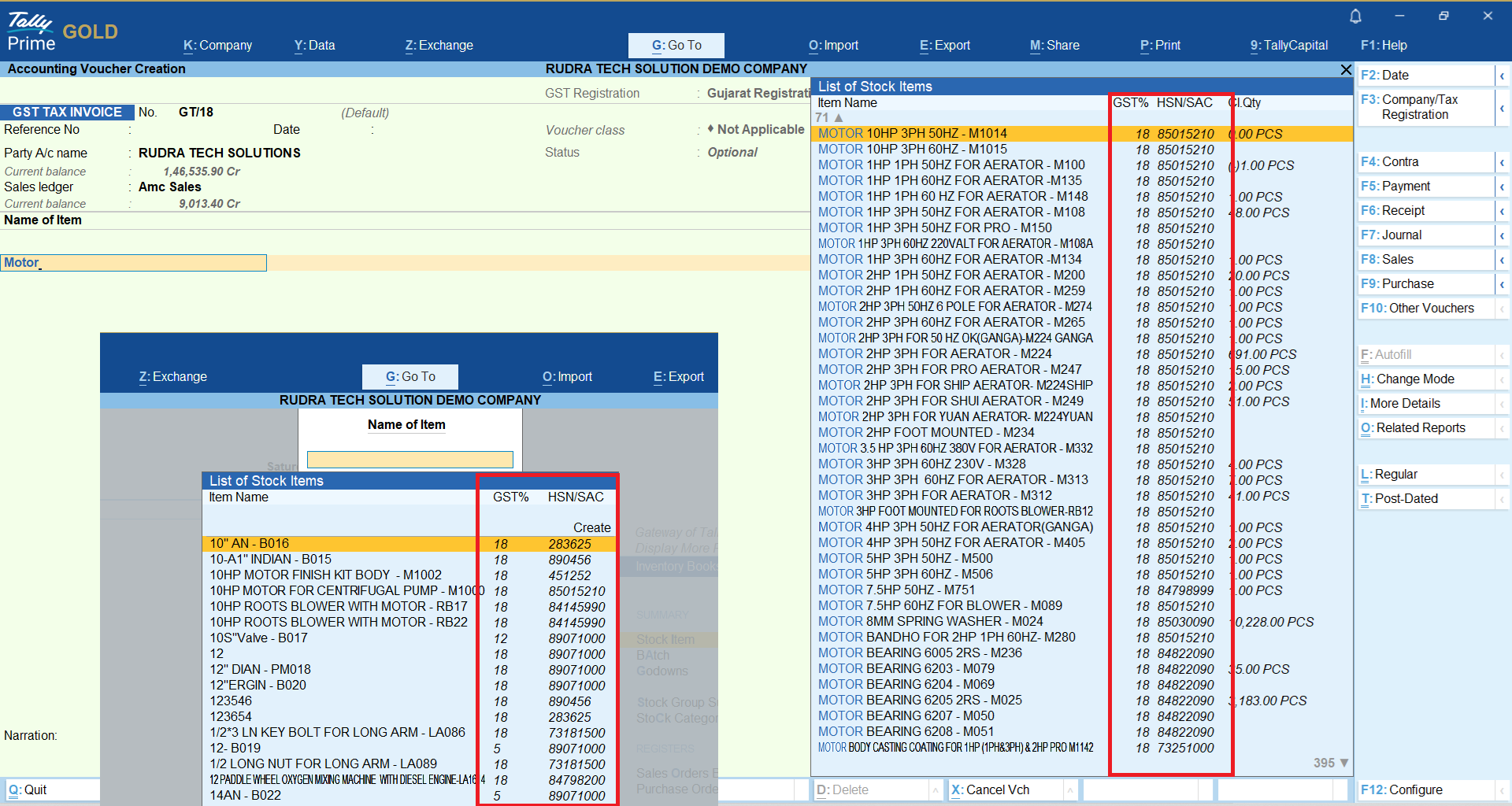
Task: Close the voucher screen with the X icon
Action: point(1346,70)
